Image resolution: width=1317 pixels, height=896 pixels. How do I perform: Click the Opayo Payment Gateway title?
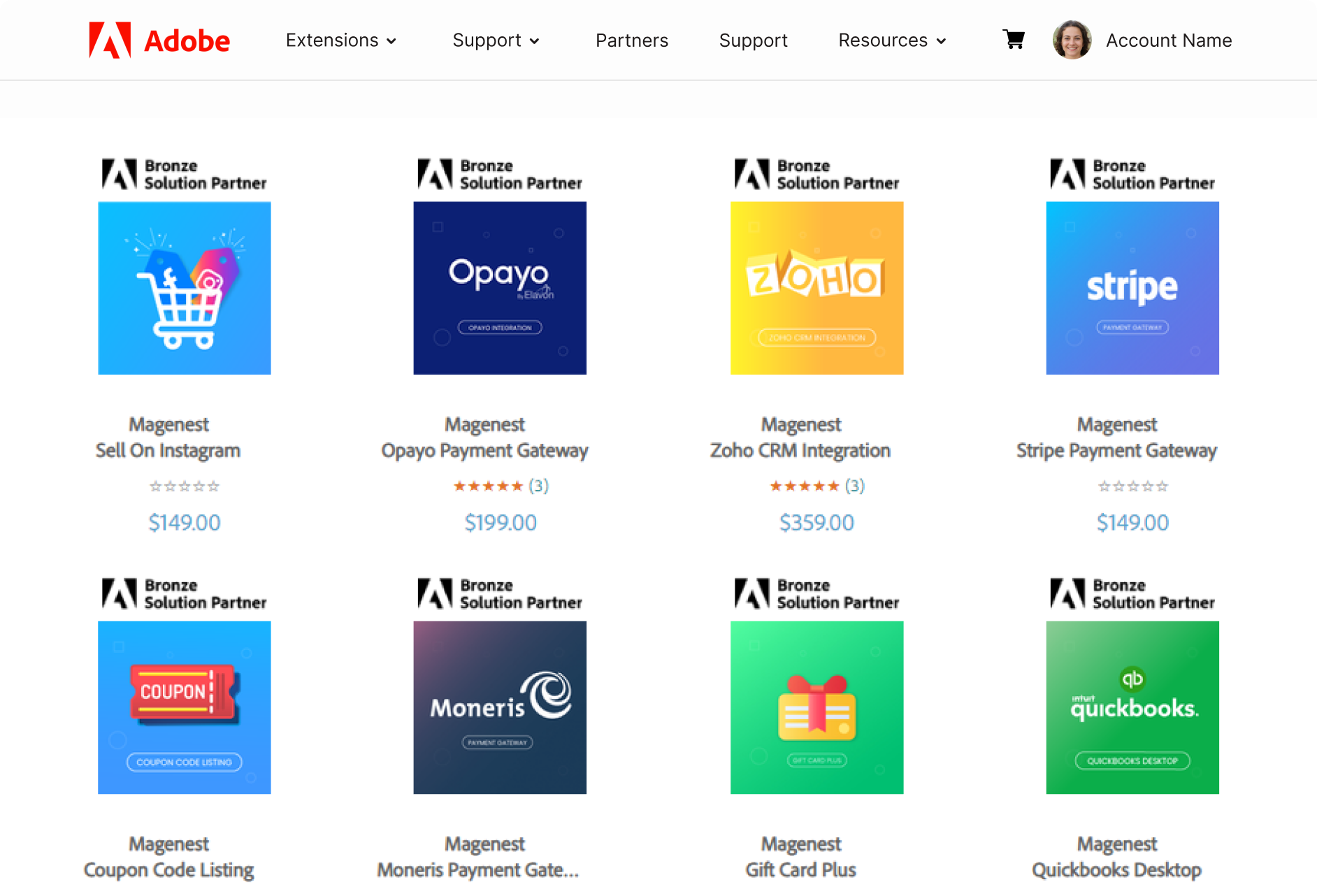pos(484,451)
